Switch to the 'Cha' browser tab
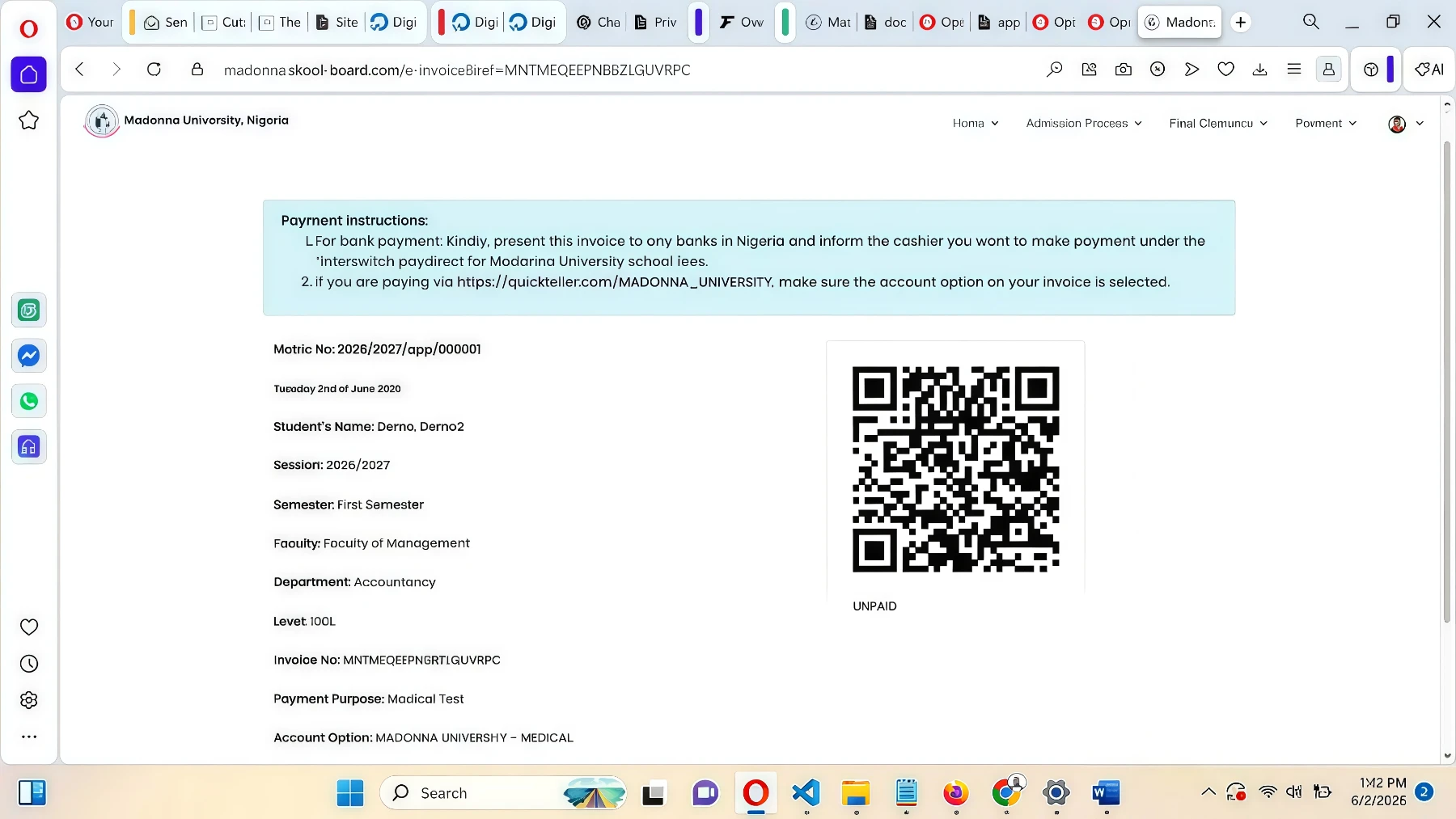 point(599,22)
